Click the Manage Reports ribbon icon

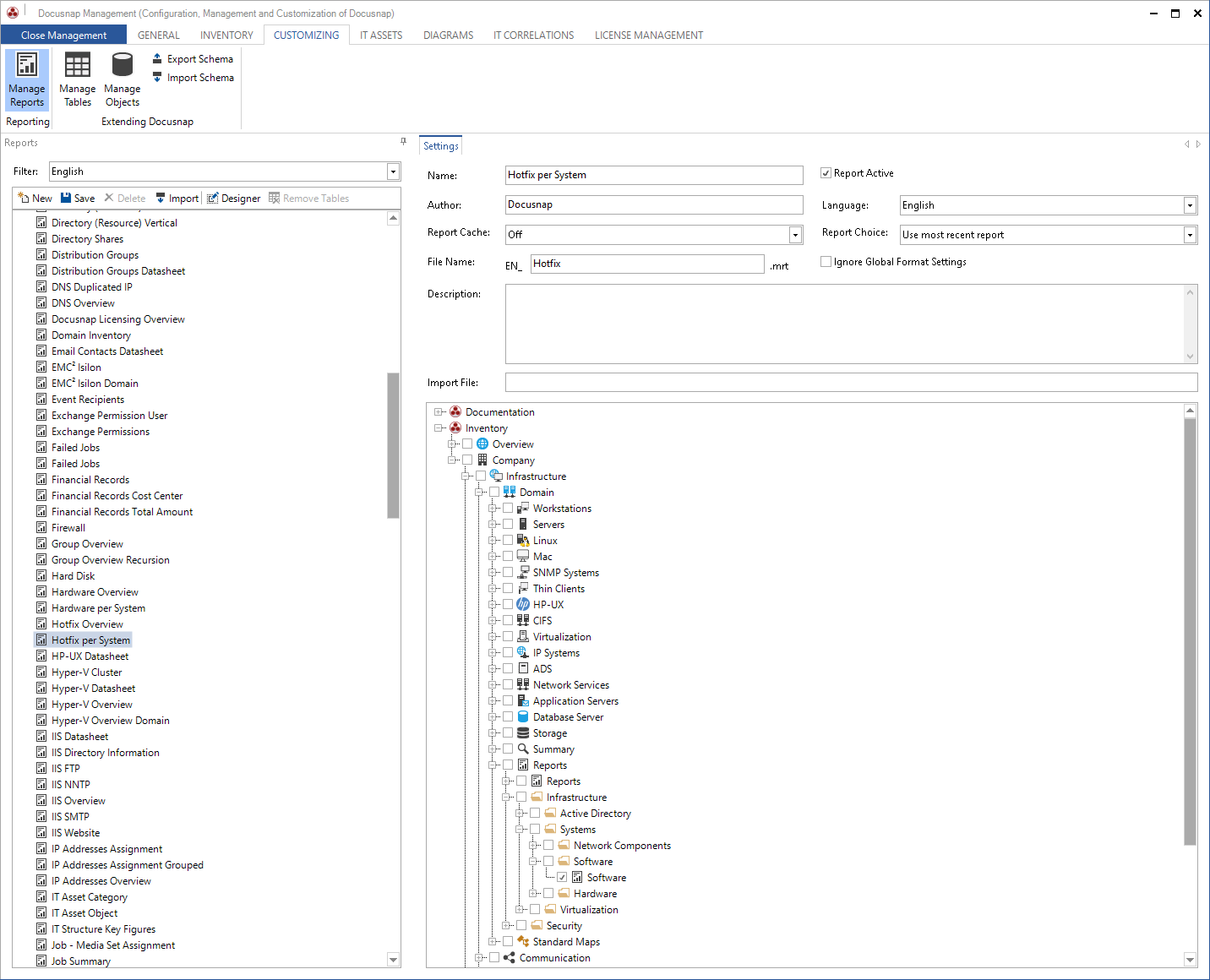pyautogui.click(x=27, y=65)
